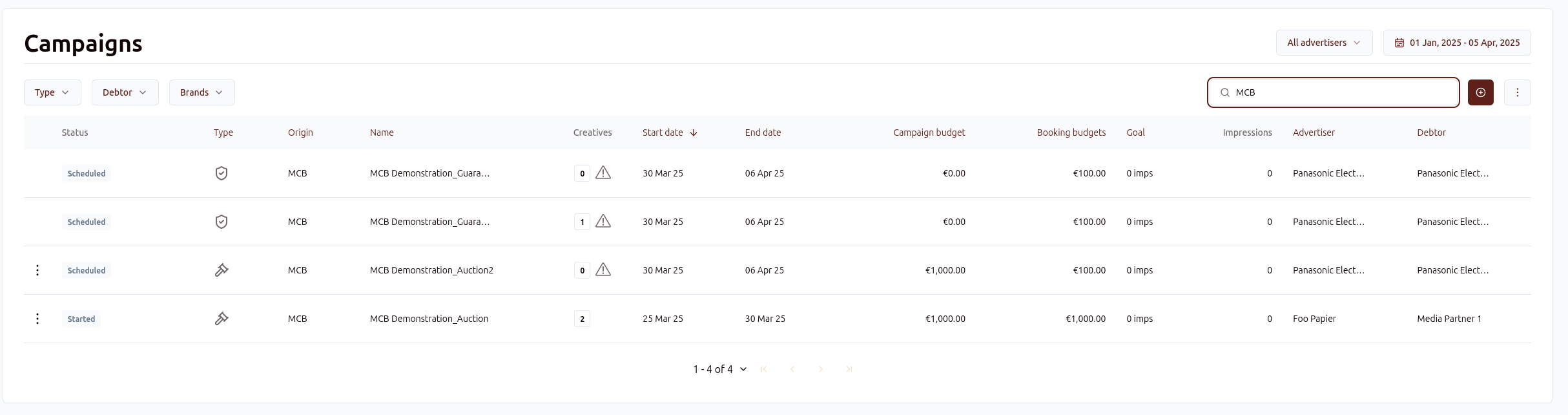Viewport: 1568px width, 415px height.
Task: Open row actions for Foo Papier campaign
Action: pos(37,319)
